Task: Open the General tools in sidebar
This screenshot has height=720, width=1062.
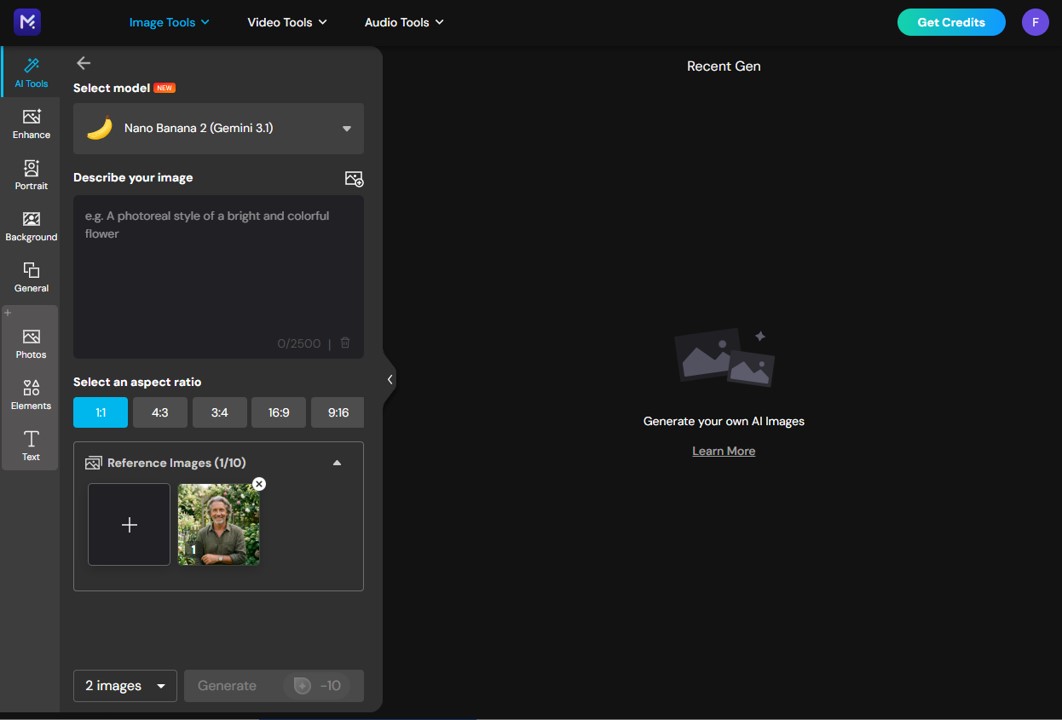Action: (31, 277)
